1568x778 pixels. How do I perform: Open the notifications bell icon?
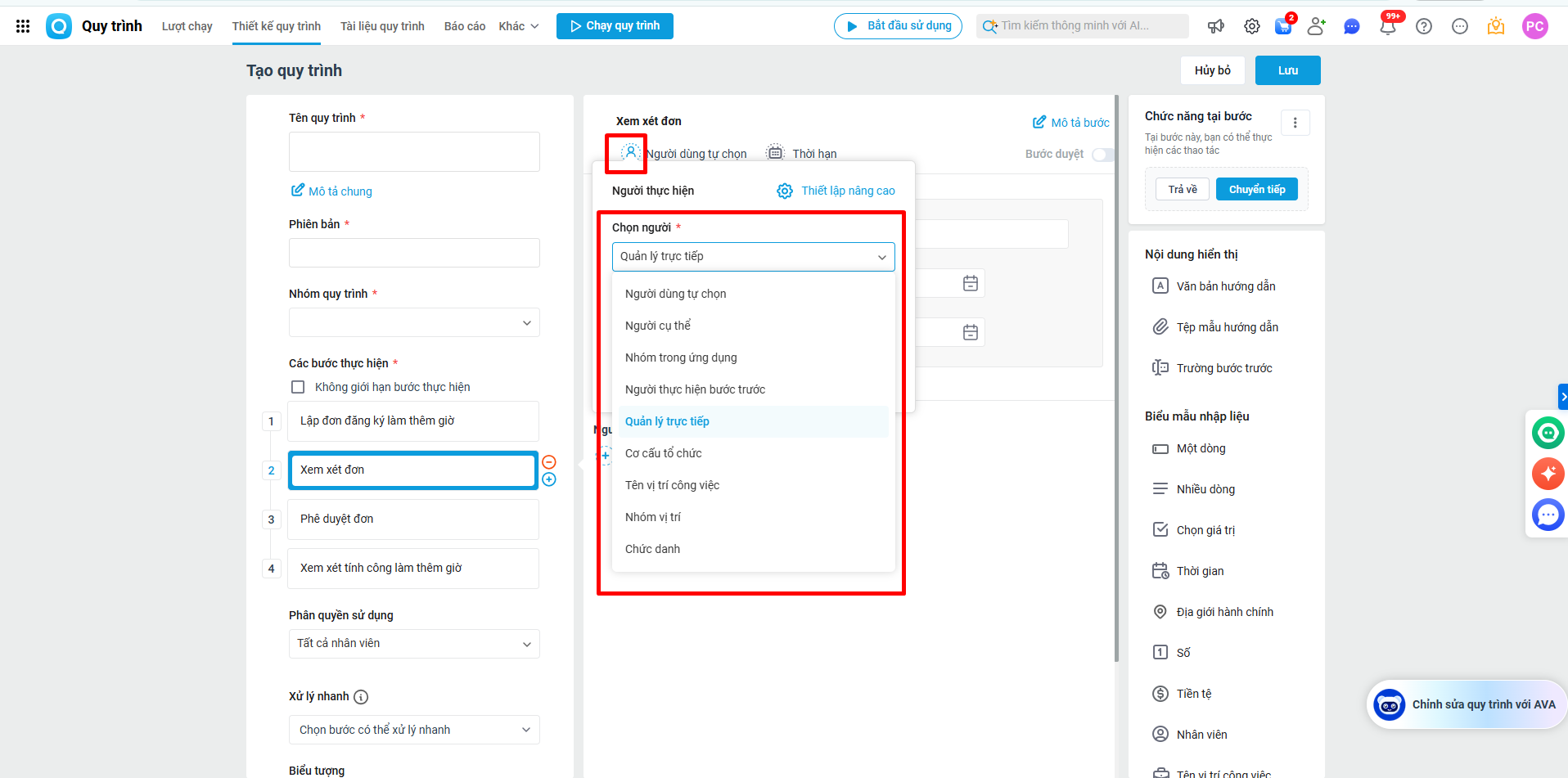(x=1388, y=27)
